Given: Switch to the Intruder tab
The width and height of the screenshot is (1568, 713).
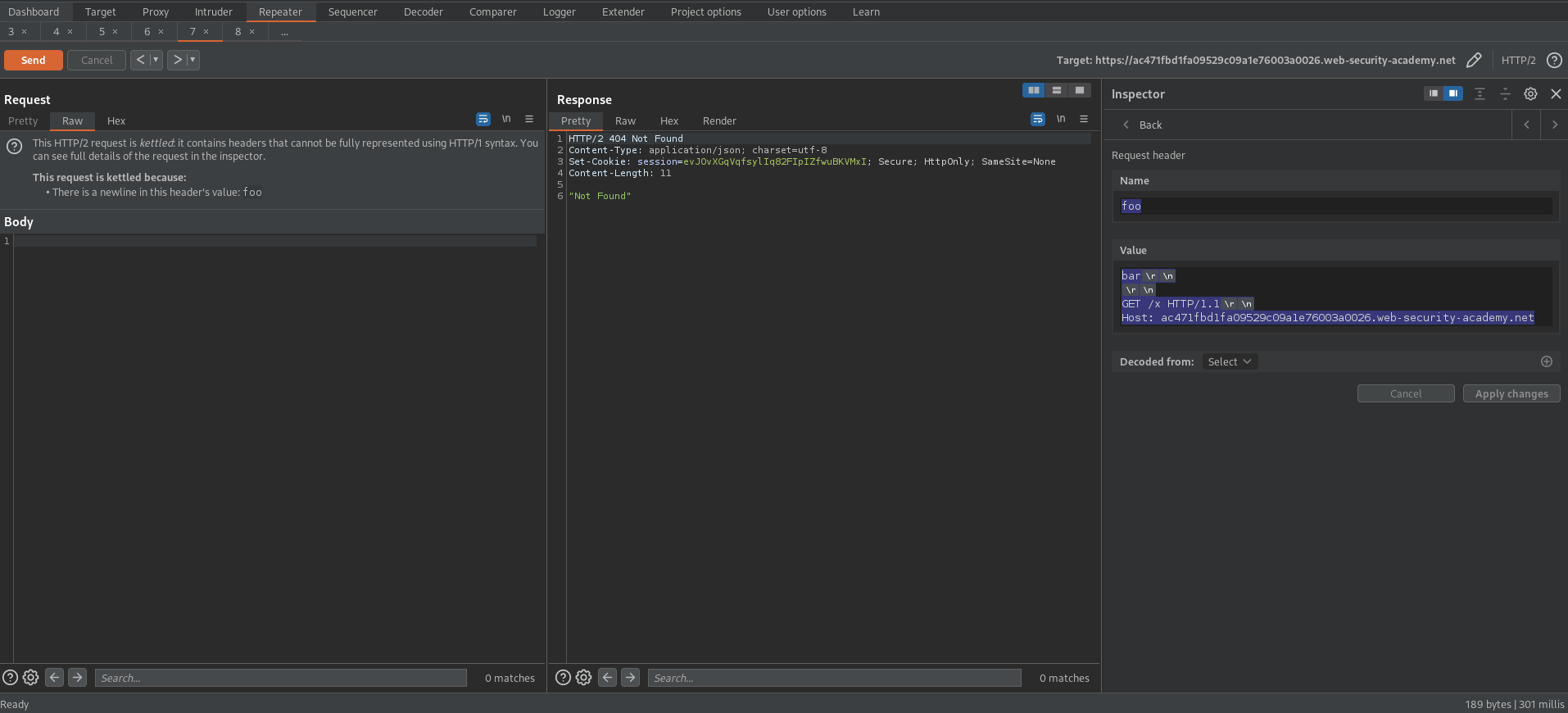Looking at the screenshot, I should coord(214,11).
